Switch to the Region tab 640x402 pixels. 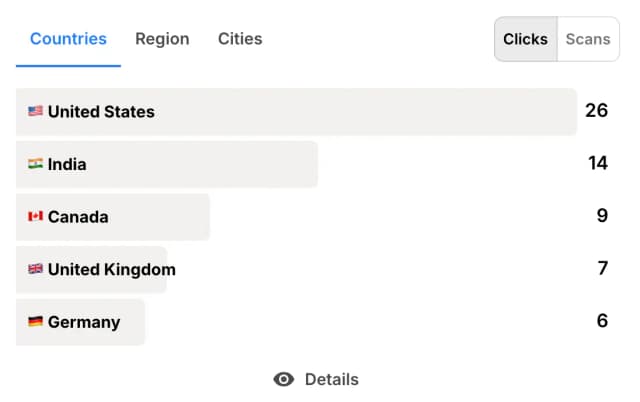point(162,39)
